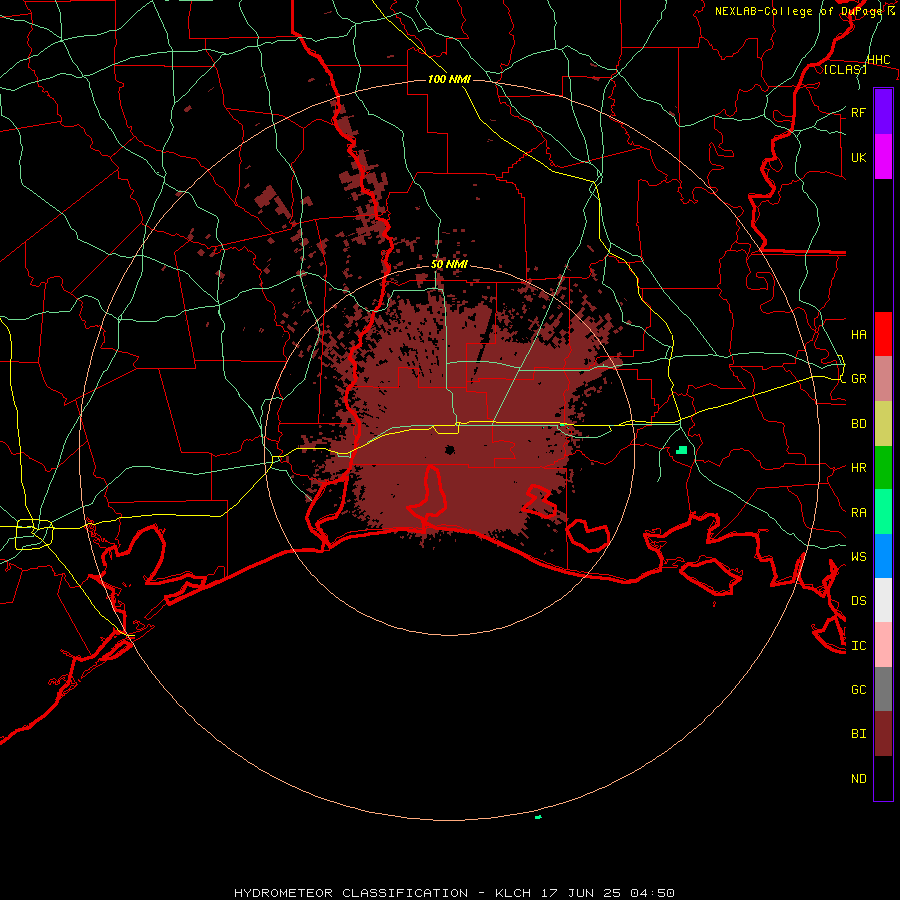Click the GC gray legend swatch
The height and width of the screenshot is (900, 900).
pos(883,689)
